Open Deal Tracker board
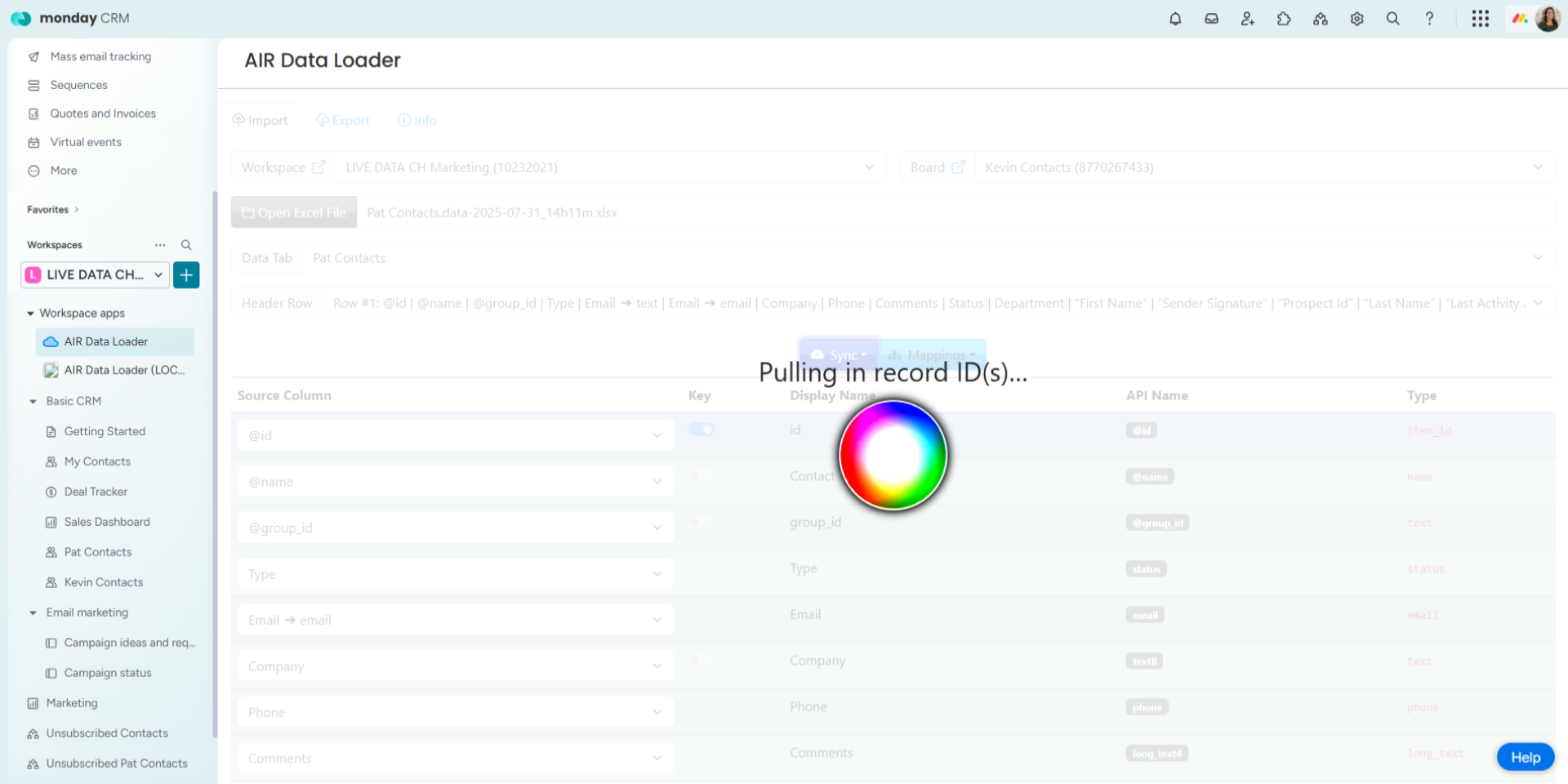The width and height of the screenshot is (1568, 784). [x=96, y=492]
